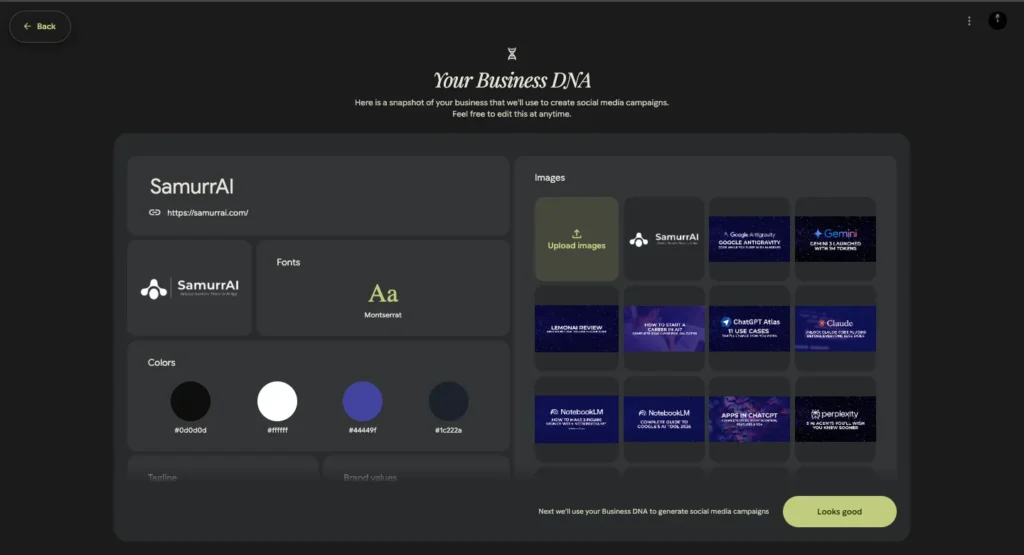Click the Business DNA hourglass icon
The height and width of the screenshot is (555, 1024).
point(512,54)
